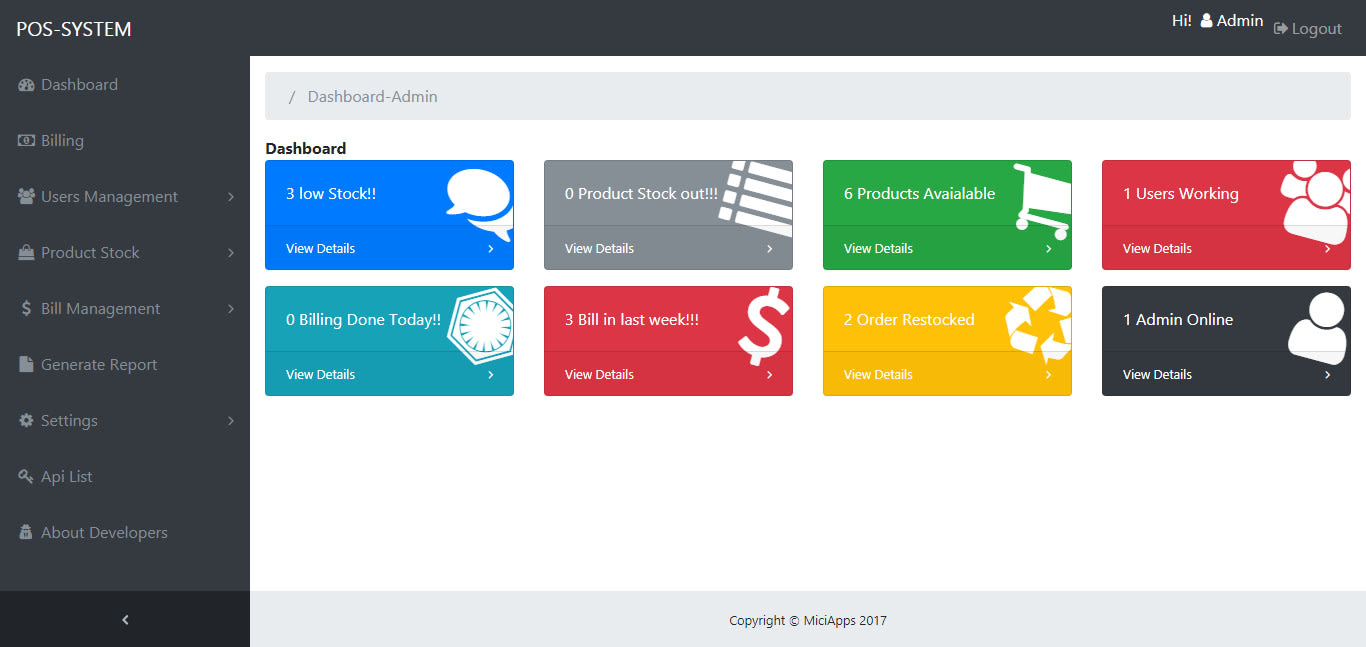Expand Settings submenu chevron
Image resolution: width=1366 pixels, height=647 pixels.
pyautogui.click(x=231, y=421)
